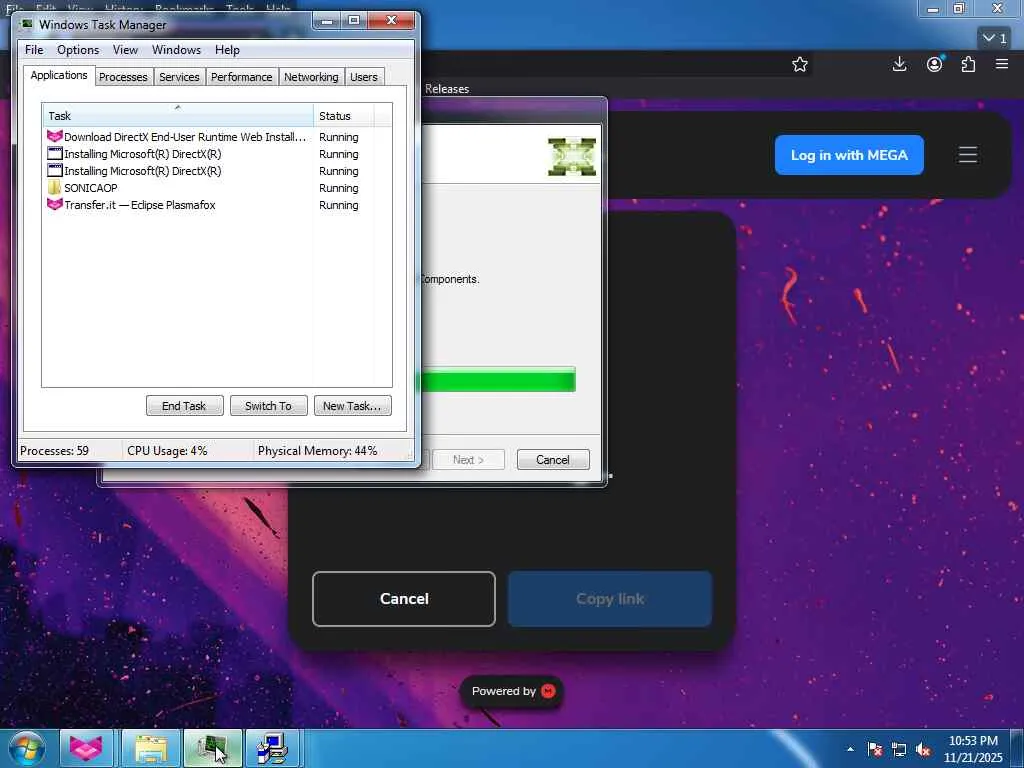Viewport: 1024px width, 768px height.
Task: Open the File menu in Task Manager
Action: click(34, 50)
